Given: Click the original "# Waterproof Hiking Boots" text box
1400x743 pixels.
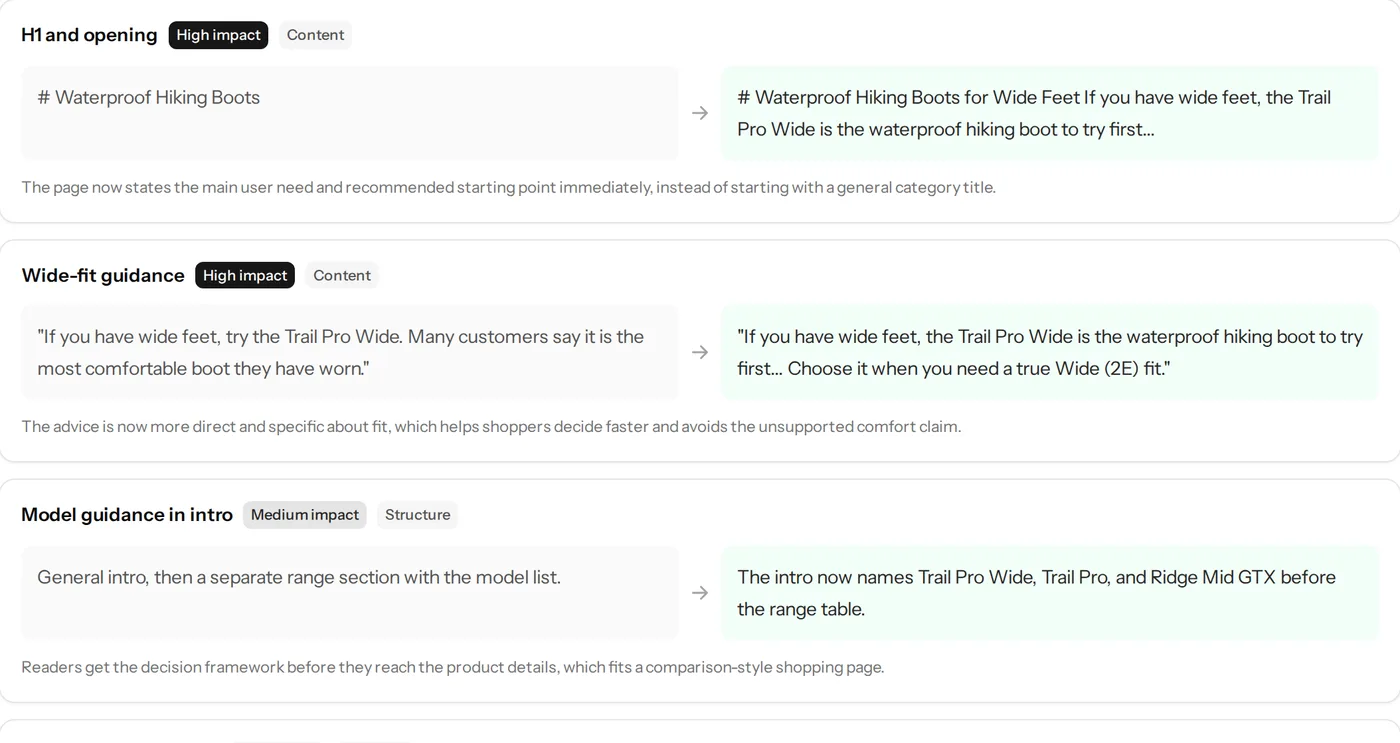Looking at the screenshot, I should pos(350,113).
